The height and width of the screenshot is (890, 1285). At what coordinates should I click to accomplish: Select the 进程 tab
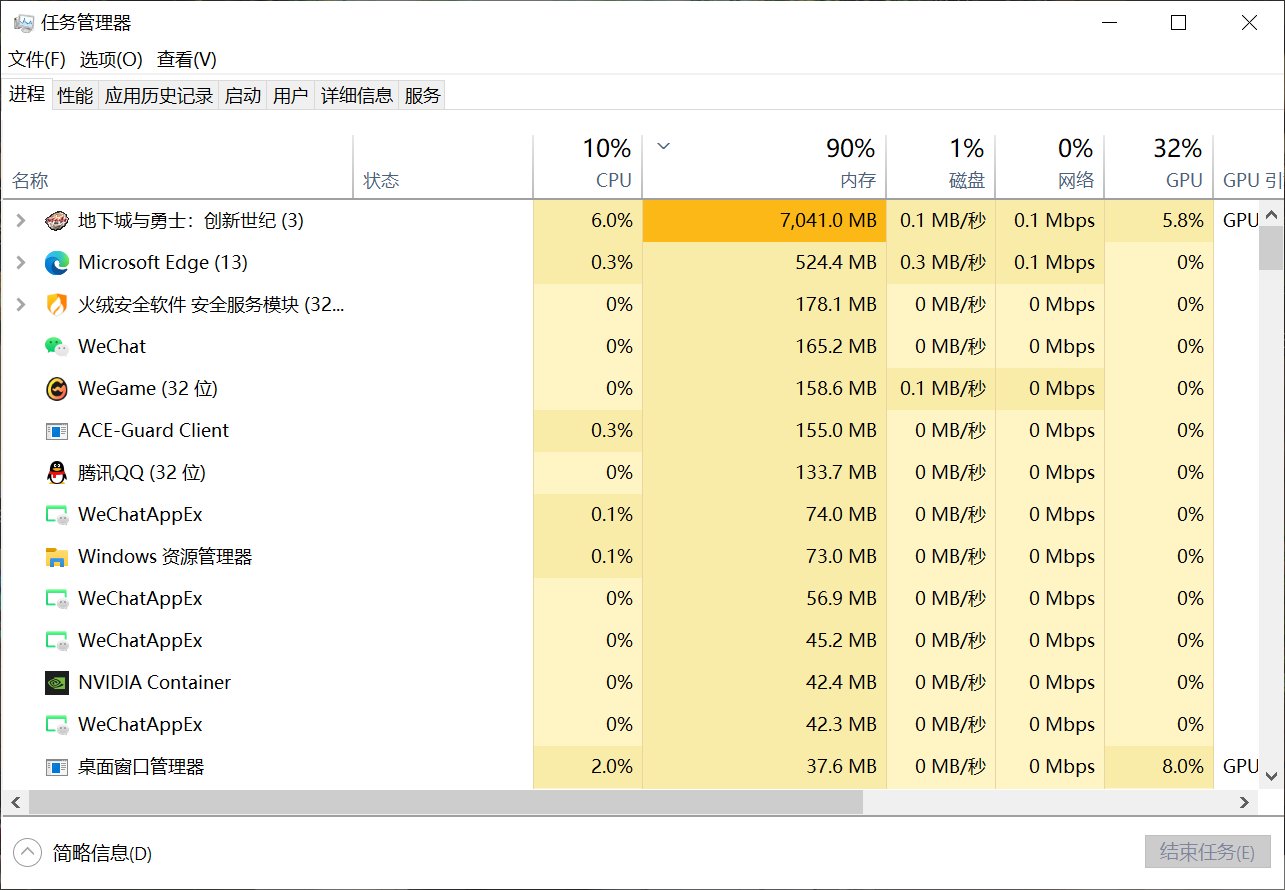pyautogui.click(x=27, y=94)
